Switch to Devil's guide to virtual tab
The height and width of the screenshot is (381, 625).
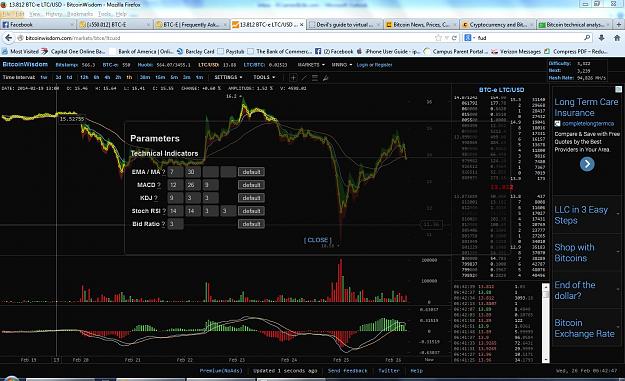tap(345, 25)
